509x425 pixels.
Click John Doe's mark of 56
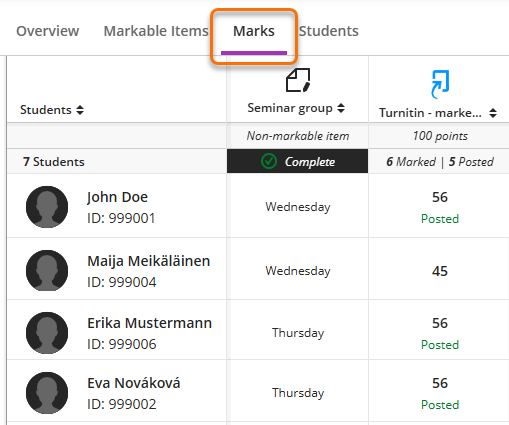440,197
